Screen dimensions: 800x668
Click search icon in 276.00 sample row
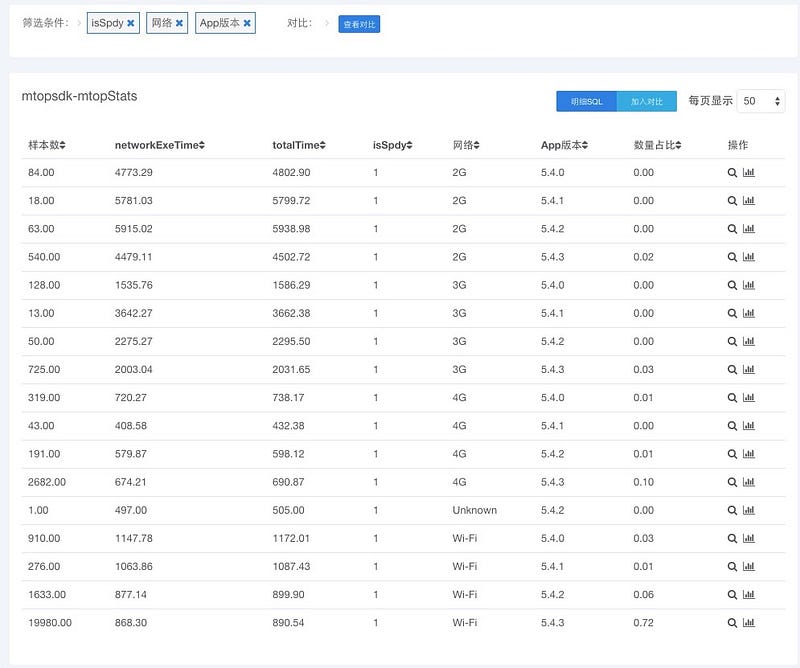[732, 566]
